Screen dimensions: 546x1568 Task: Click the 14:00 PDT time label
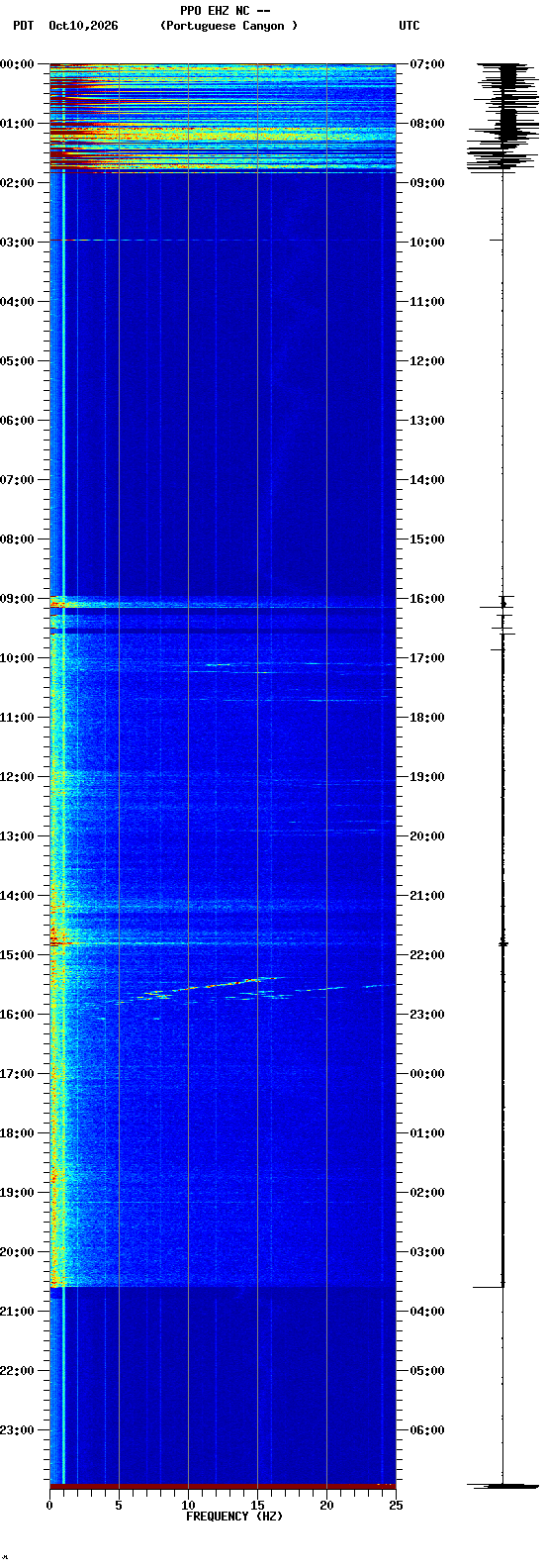[18, 896]
